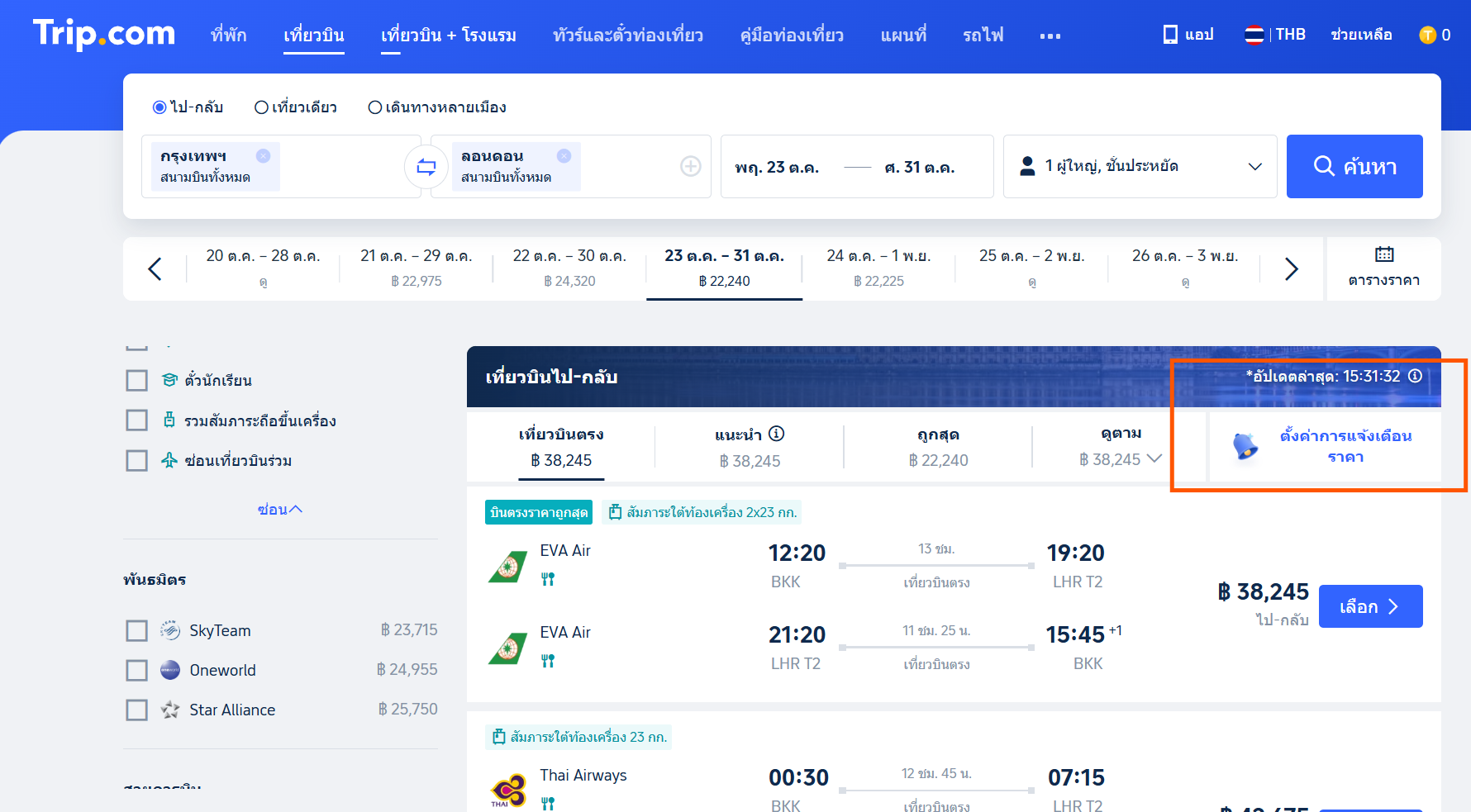Open the ช่วยเหลือ help link
Image resolution: width=1471 pixels, height=812 pixels.
point(1361,35)
